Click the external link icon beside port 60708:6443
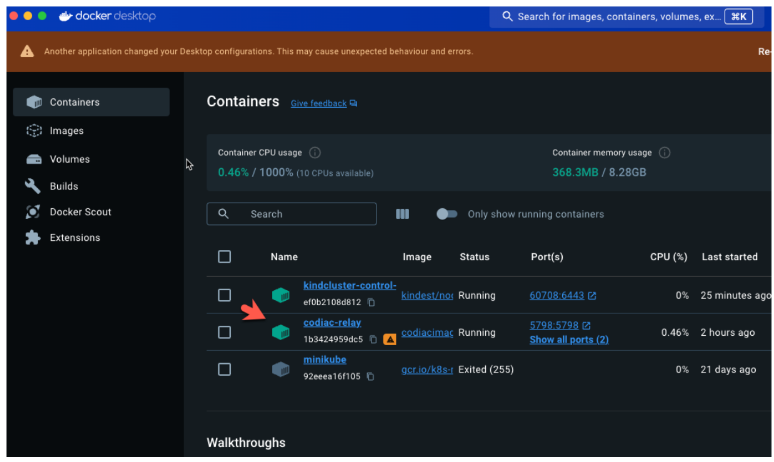774x462 pixels. tap(592, 295)
